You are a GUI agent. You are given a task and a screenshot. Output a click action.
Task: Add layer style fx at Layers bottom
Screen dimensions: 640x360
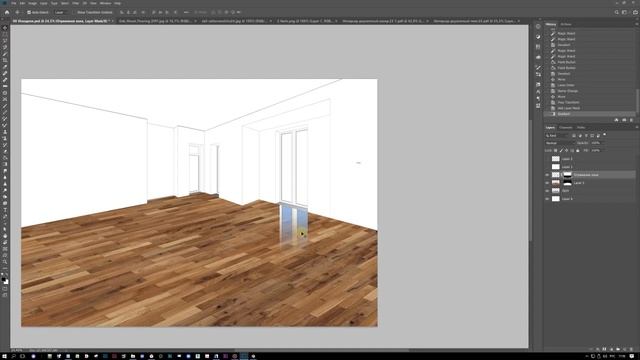coord(598,349)
